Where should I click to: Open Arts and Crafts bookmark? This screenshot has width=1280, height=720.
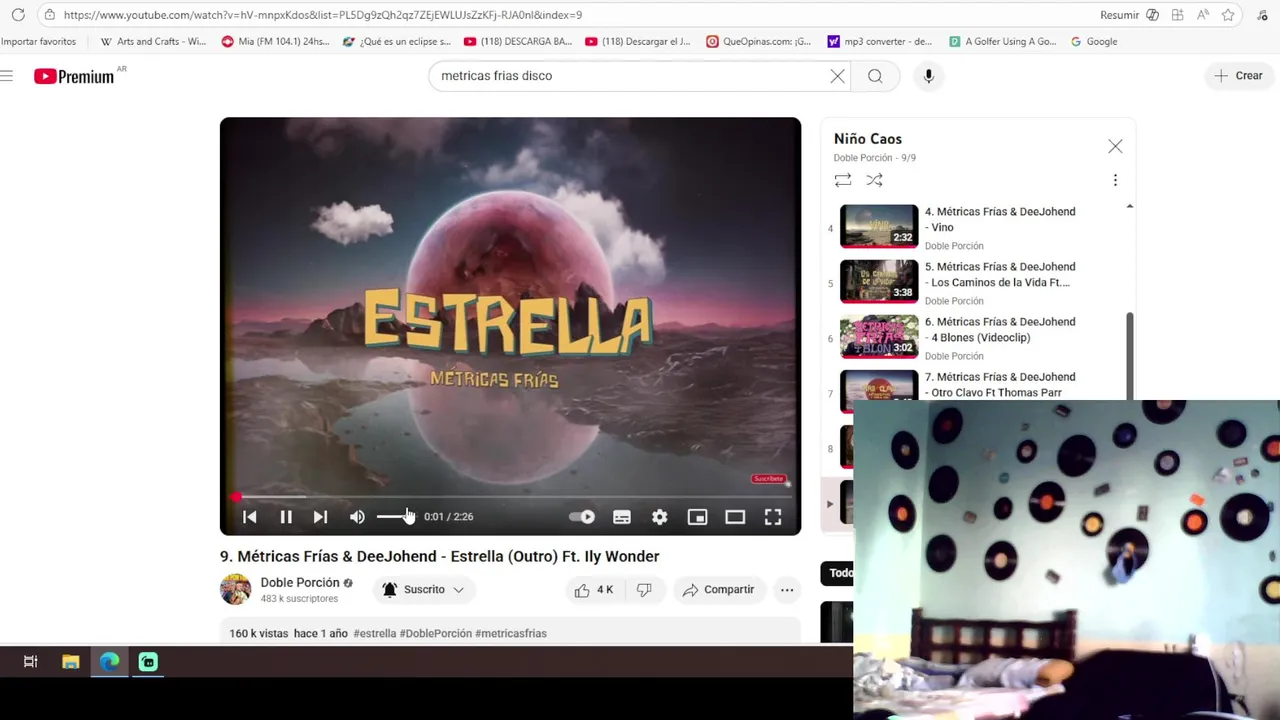(153, 42)
